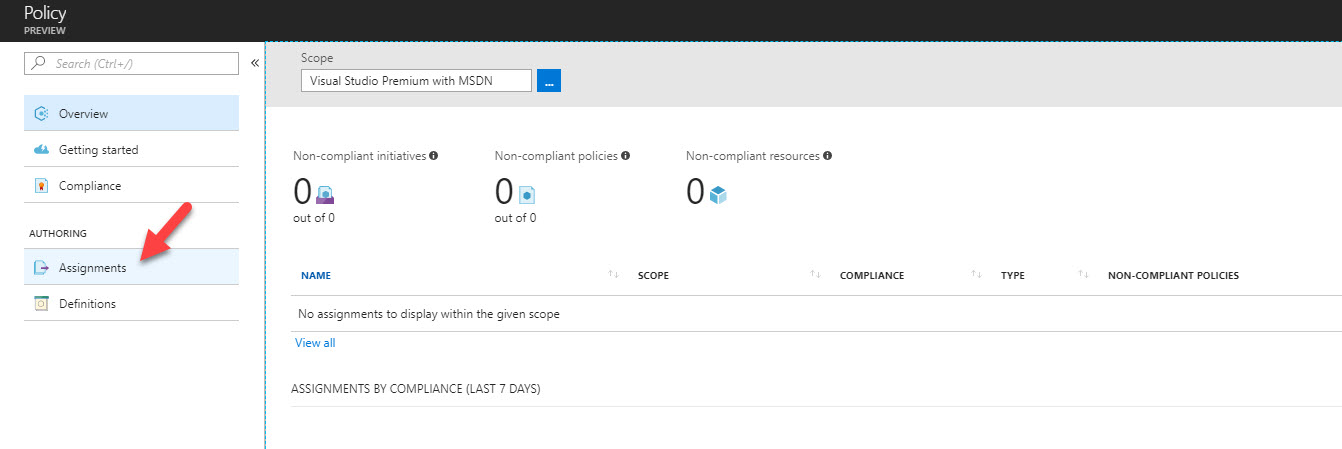
Task: Click the Definitions sidebar icon
Action: coord(41,304)
